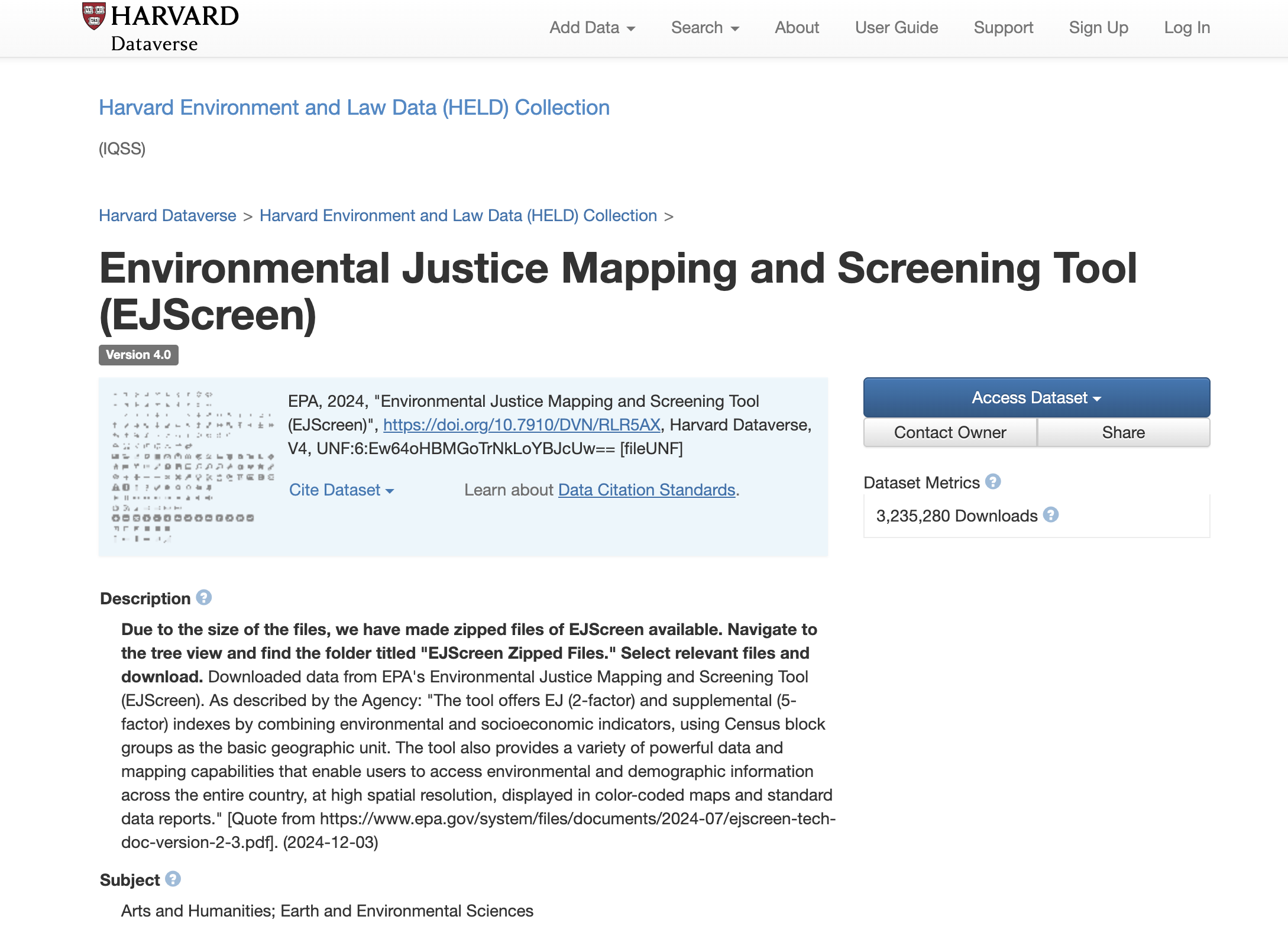The height and width of the screenshot is (939, 1288).
Task: Click the Contact Owner button
Action: [x=950, y=432]
